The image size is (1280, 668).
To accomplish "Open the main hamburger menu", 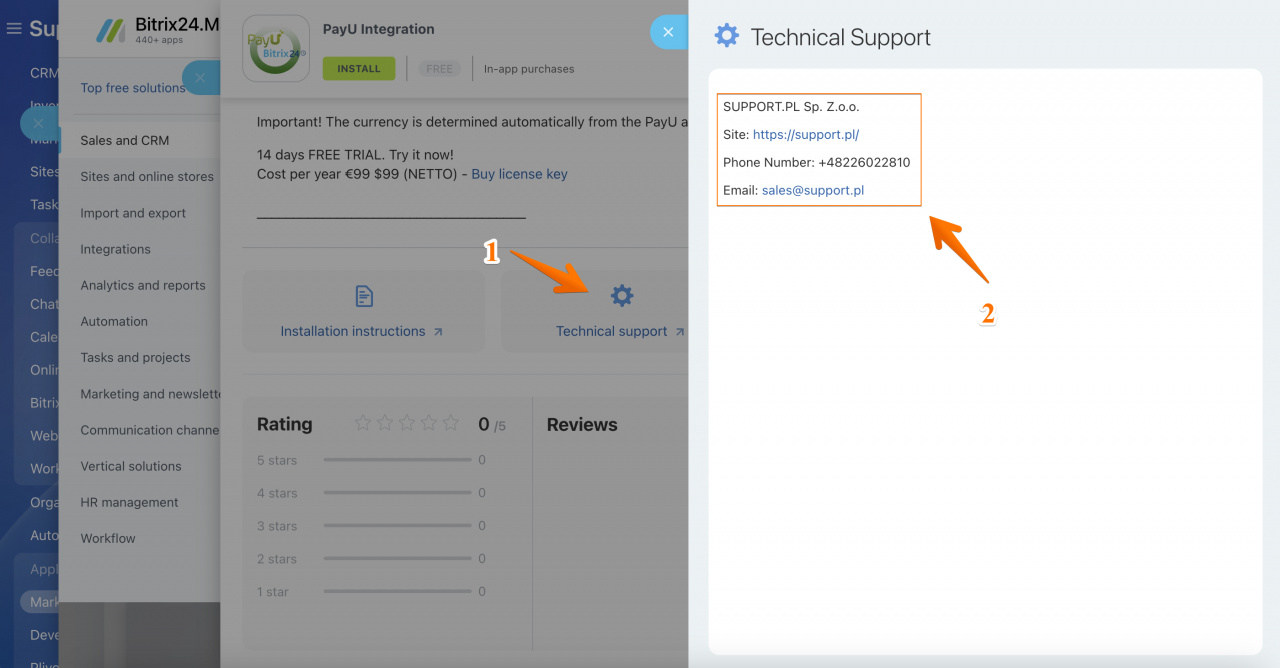I will coord(14,29).
